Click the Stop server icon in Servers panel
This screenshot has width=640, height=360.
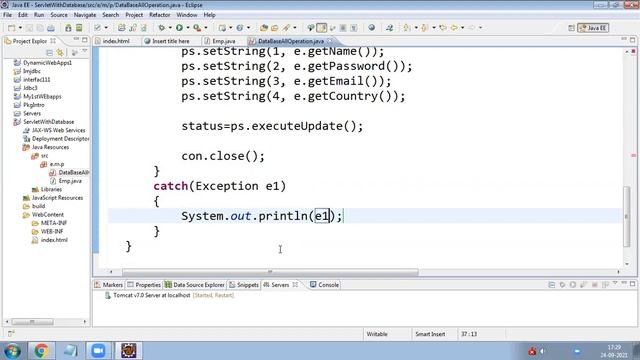[595, 284]
